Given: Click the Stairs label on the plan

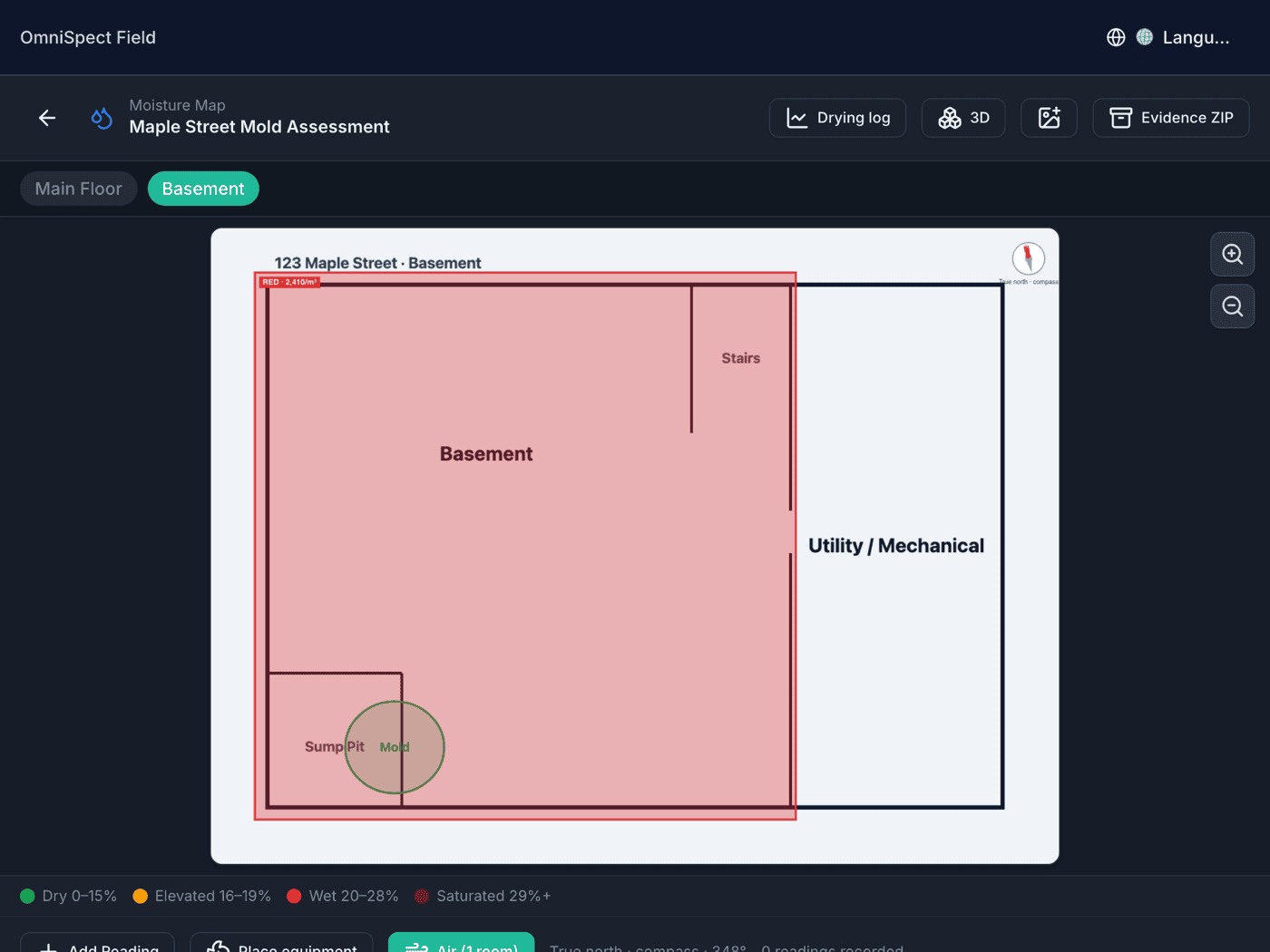Looking at the screenshot, I should point(741,358).
